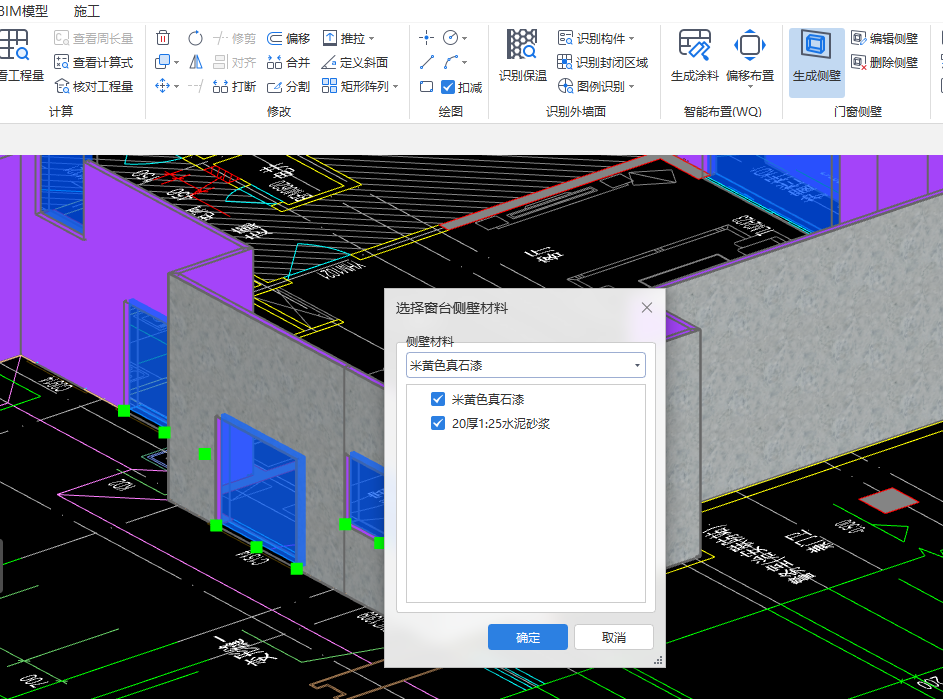This screenshot has width=943, height=699.
Task: Select the 识别保温 tool
Action: 522,46
